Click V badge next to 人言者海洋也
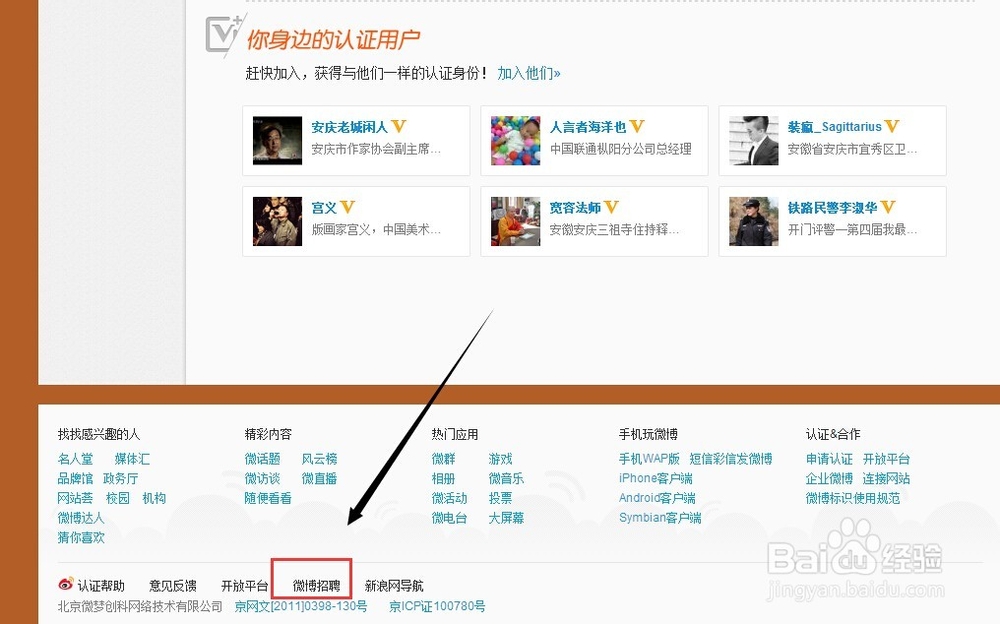Screen dimensions: 1000x624 click(x=637, y=126)
